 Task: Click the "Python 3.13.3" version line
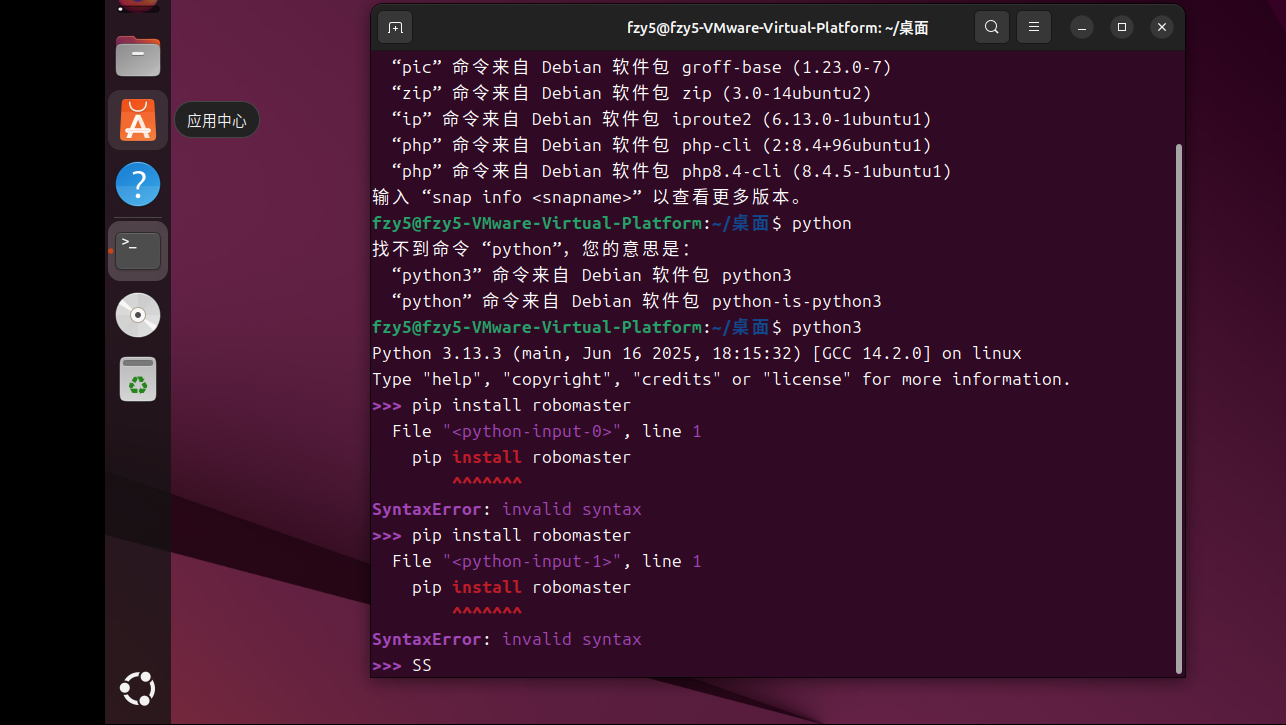pos(697,354)
